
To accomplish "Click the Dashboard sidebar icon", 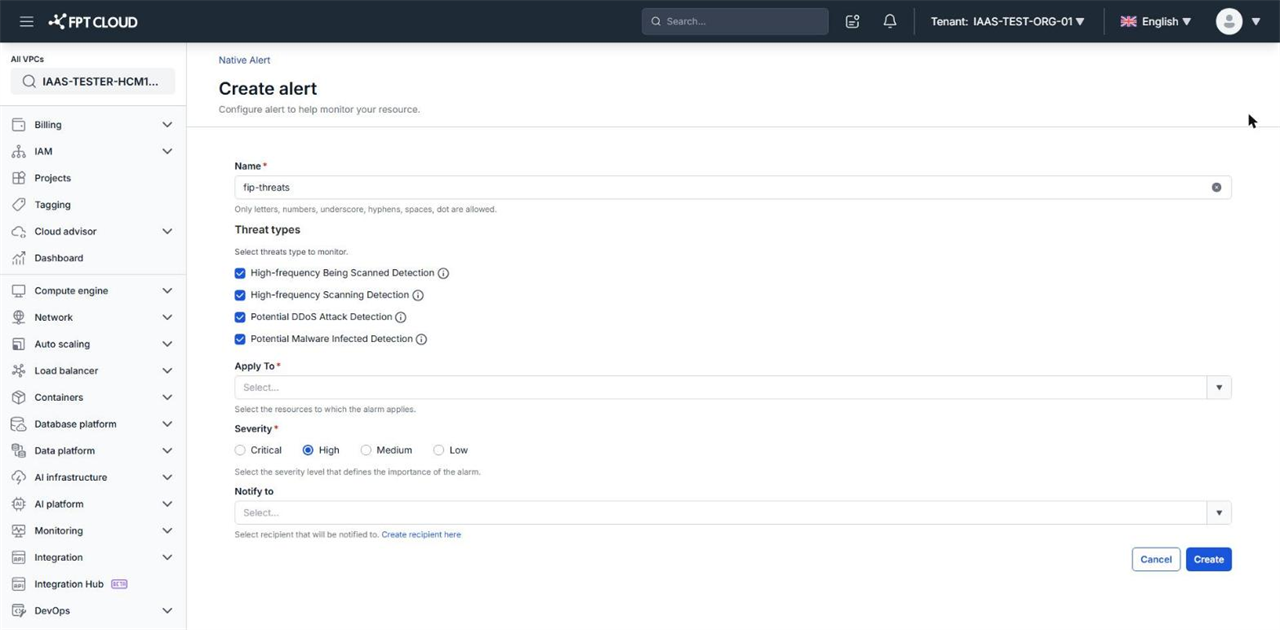I will 18,258.
